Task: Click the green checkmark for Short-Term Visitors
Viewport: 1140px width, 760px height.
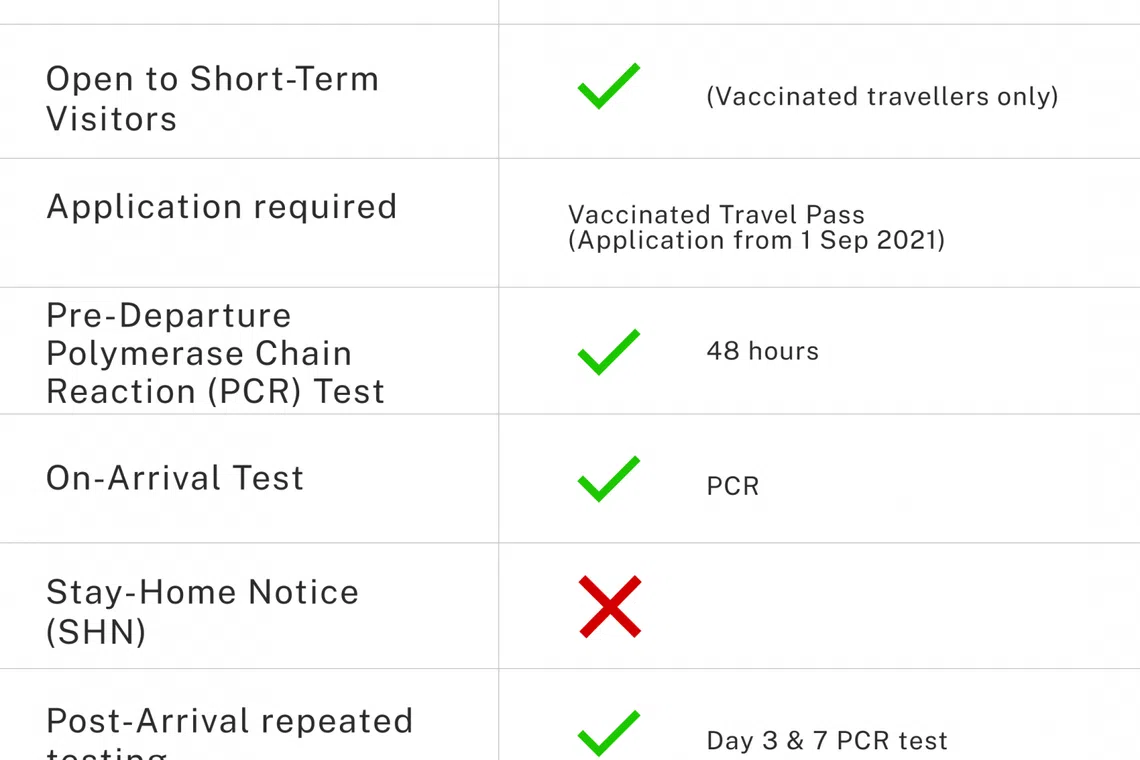Action: click(608, 86)
